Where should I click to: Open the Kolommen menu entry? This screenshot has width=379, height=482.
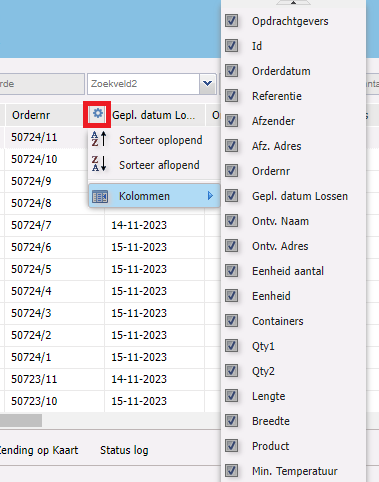tap(154, 196)
